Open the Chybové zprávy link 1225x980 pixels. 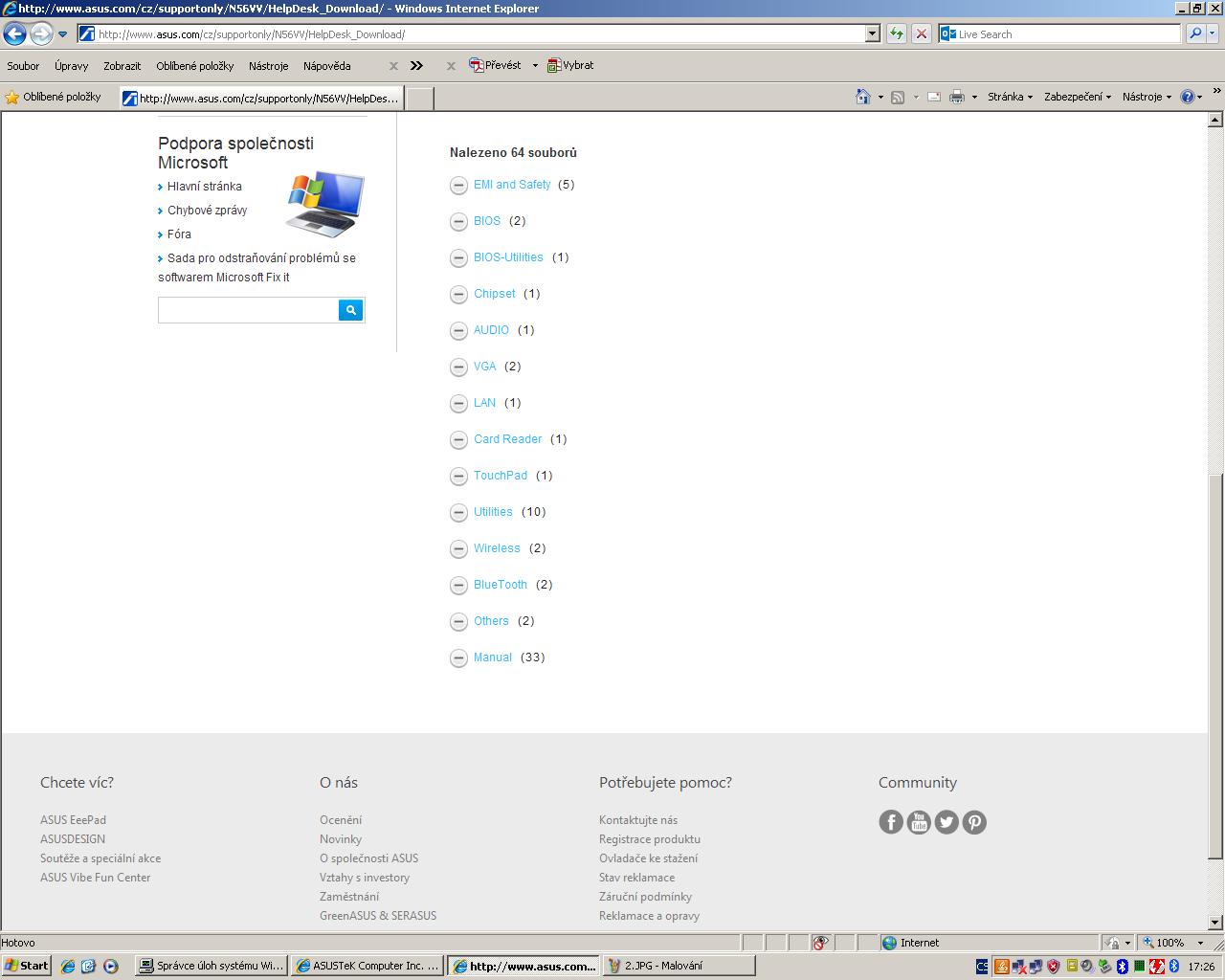click(x=208, y=211)
